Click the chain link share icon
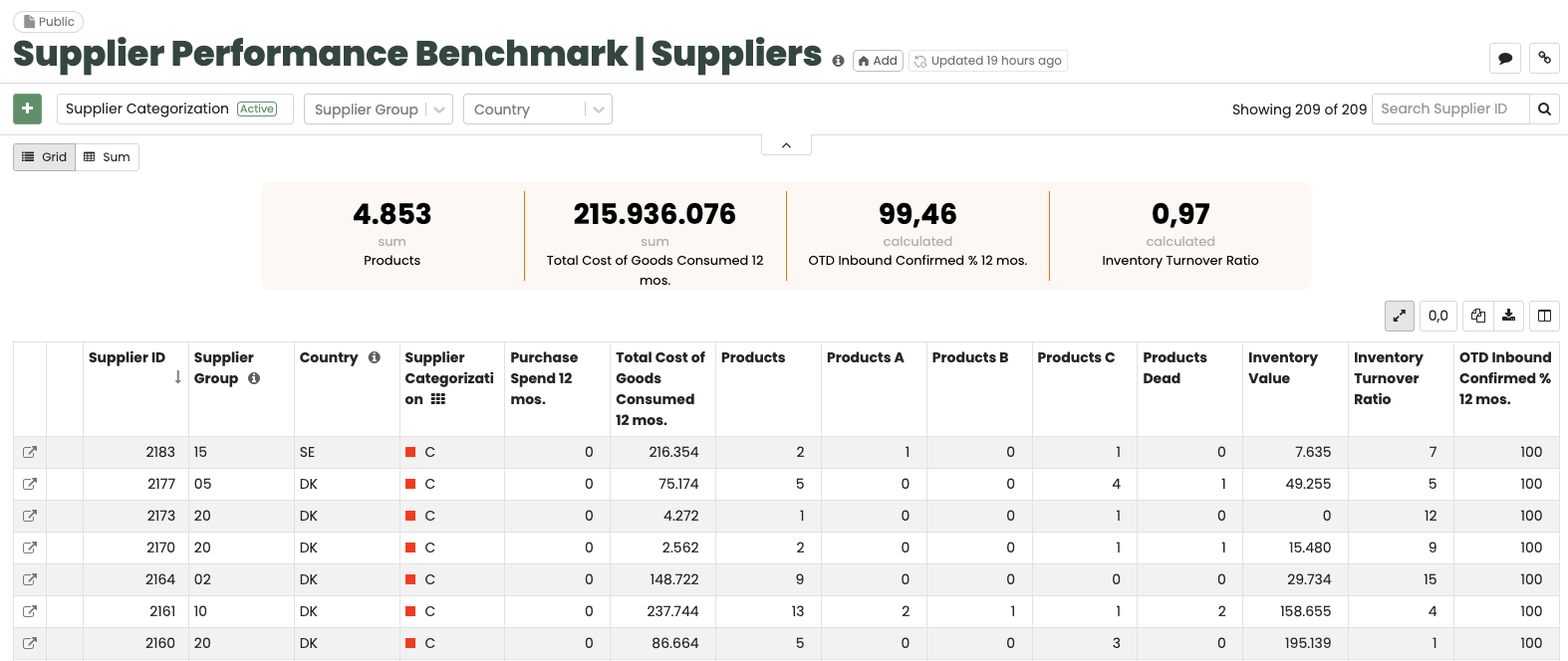This screenshot has width=1568, height=661. (1544, 59)
